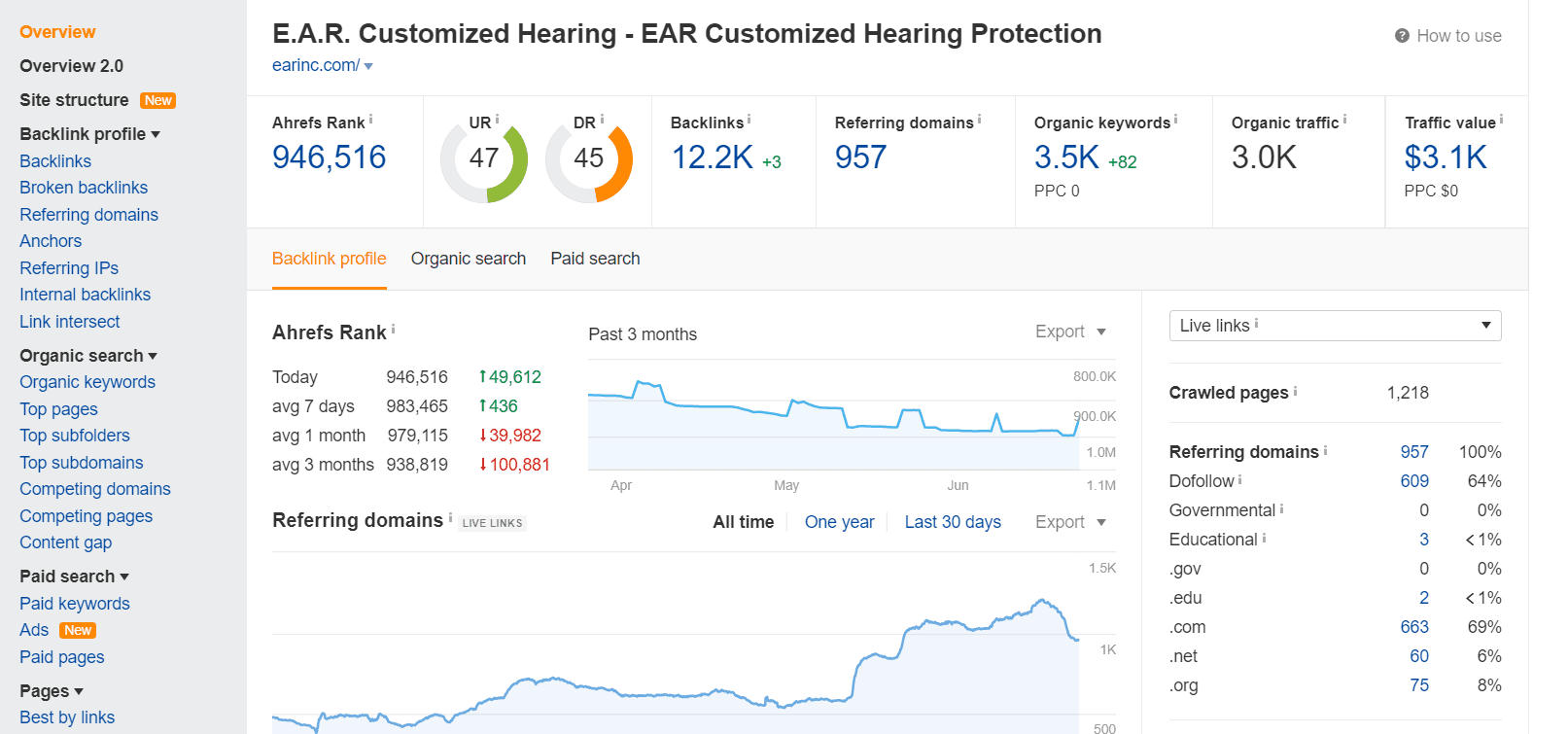Open the Competing pages report
The width and height of the screenshot is (1568, 734).
87,516
